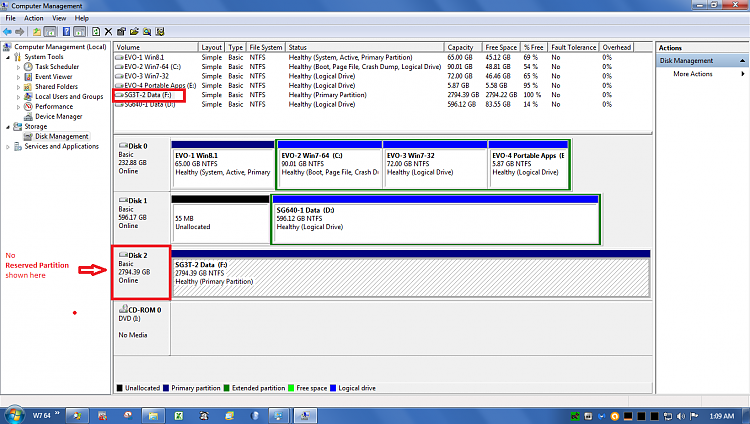Click the Disk 0 label panel

pos(142,165)
